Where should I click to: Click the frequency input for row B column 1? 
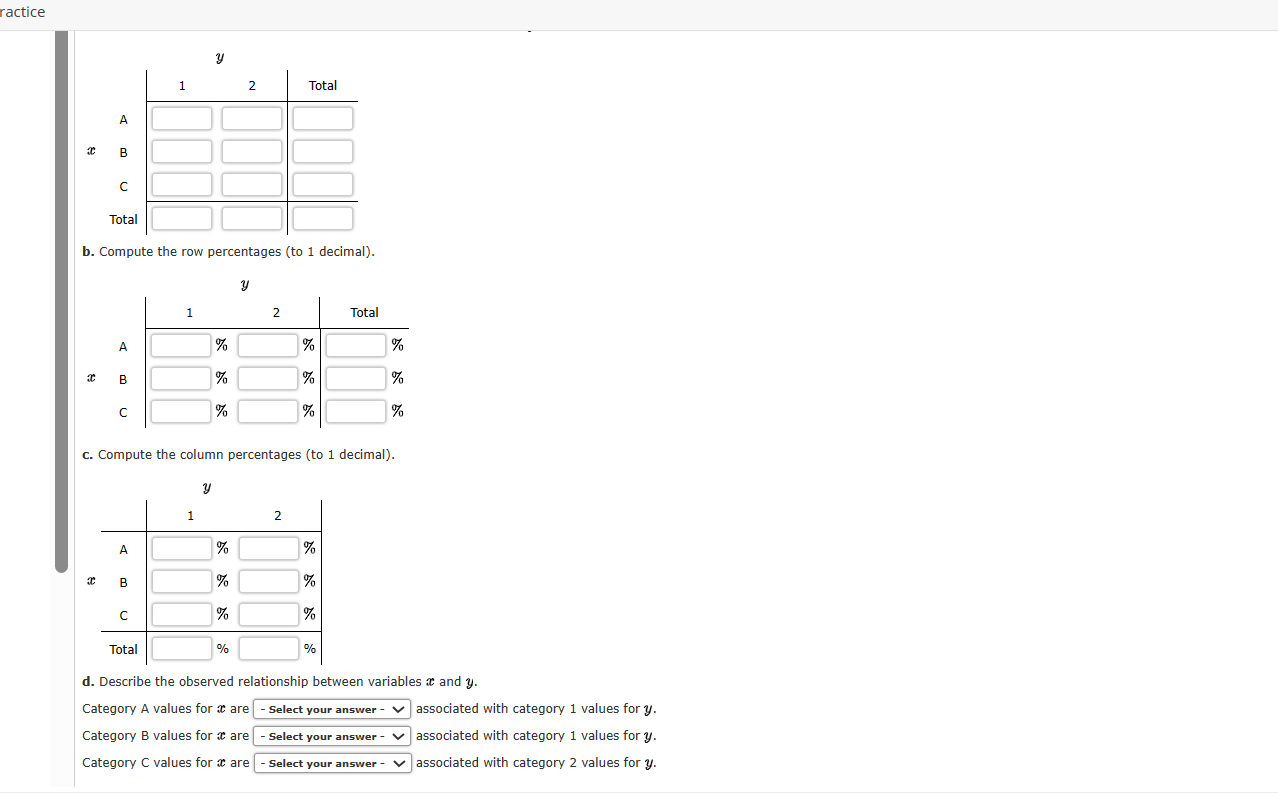click(x=181, y=151)
